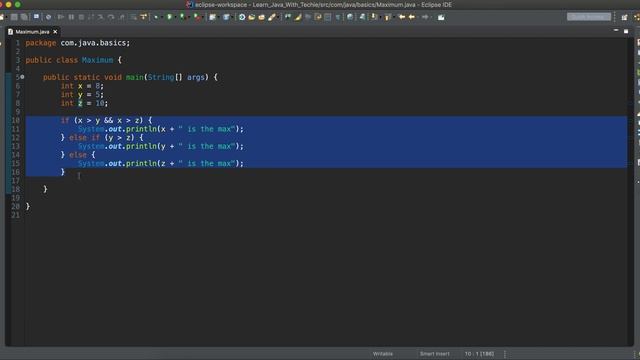
Task: Click the Suspend debug icon
Action: tap(71, 17)
